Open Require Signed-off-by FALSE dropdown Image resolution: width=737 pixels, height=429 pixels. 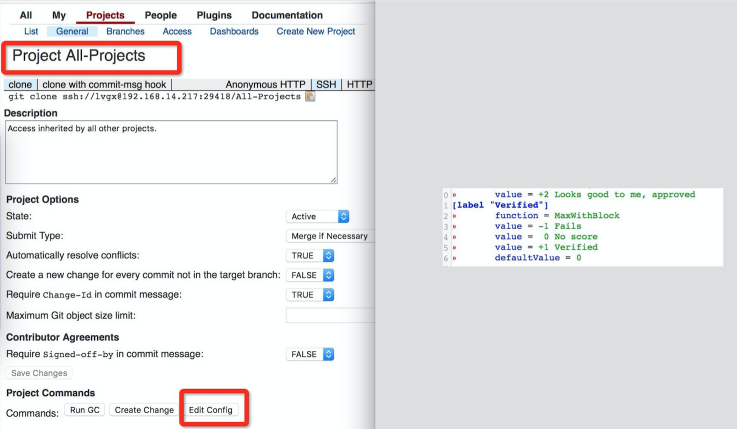tap(310, 354)
